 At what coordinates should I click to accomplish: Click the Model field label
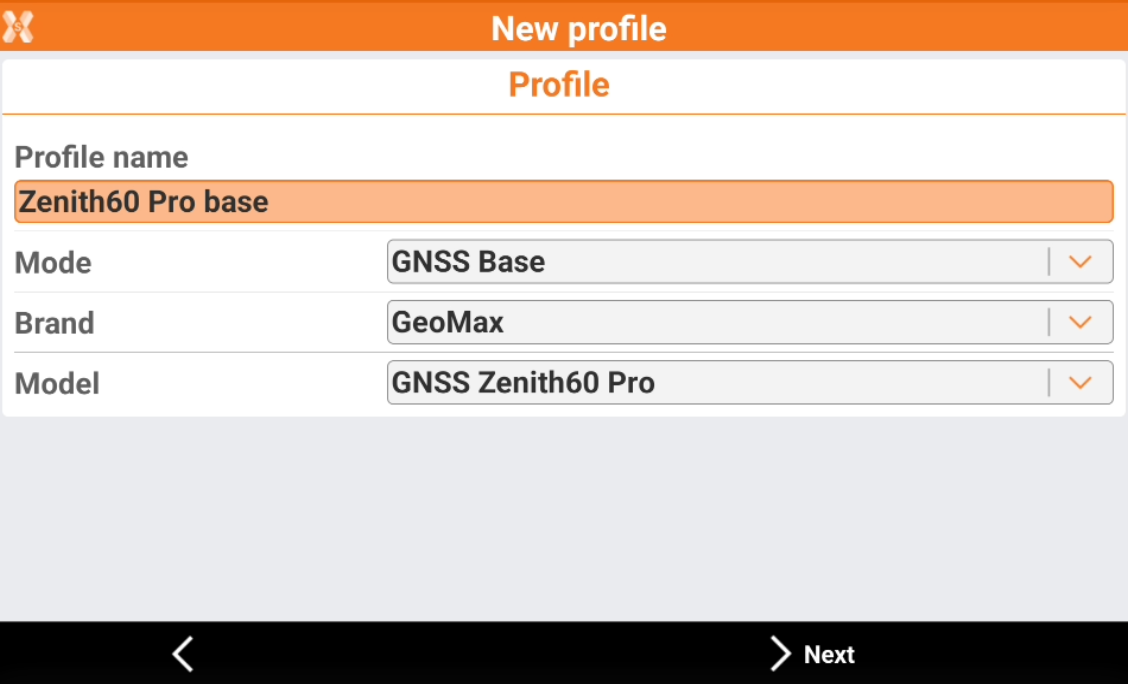point(57,384)
